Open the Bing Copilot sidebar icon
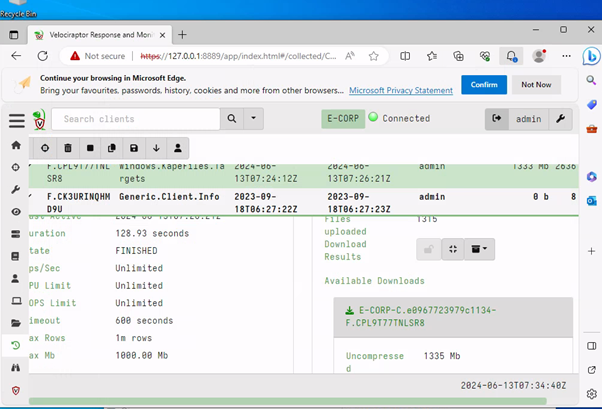This screenshot has width=602, height=409. (x=592, y=56)
